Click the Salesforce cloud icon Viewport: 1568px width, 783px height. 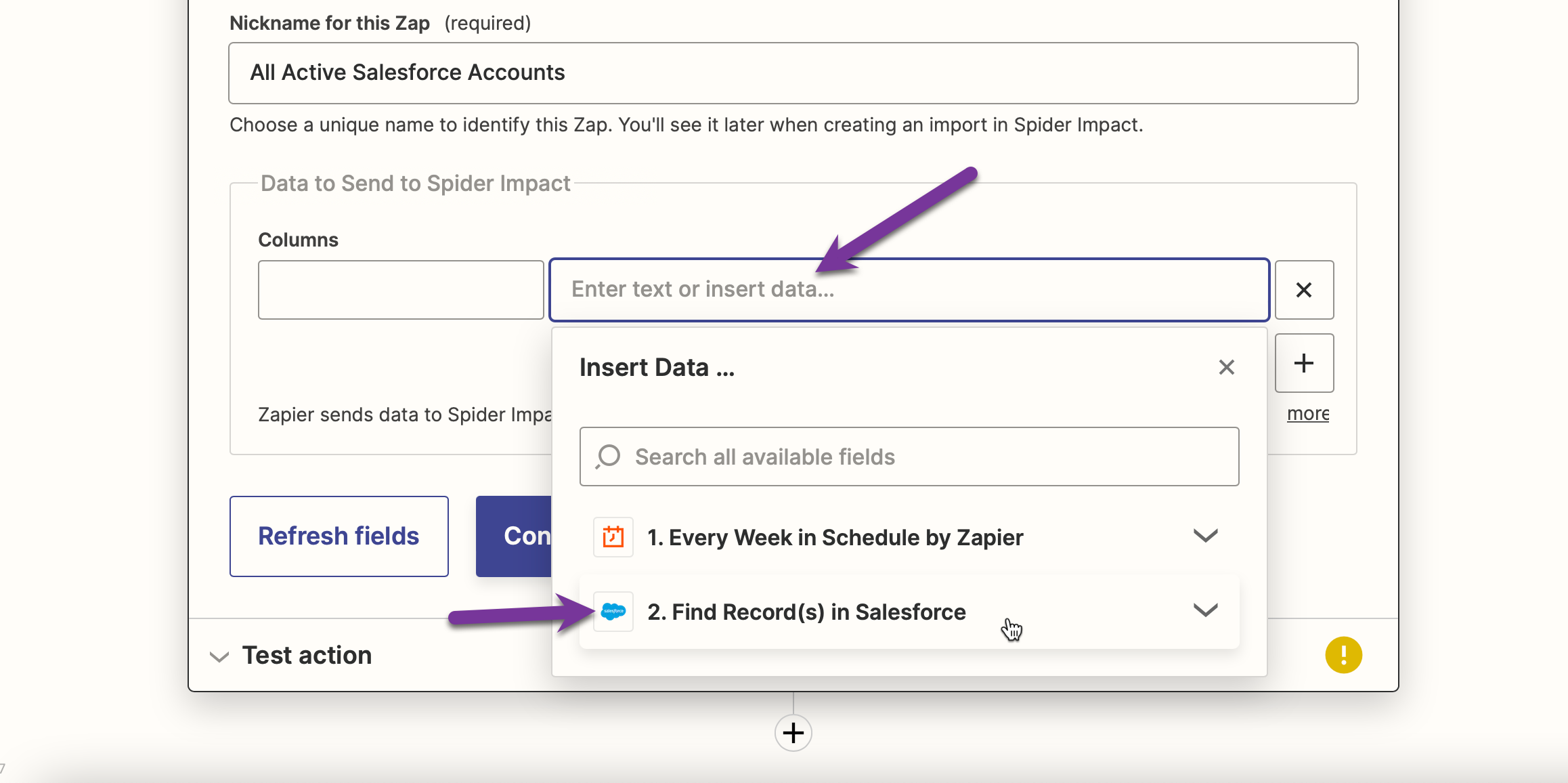pyautogui.click(x=613, y=612)
